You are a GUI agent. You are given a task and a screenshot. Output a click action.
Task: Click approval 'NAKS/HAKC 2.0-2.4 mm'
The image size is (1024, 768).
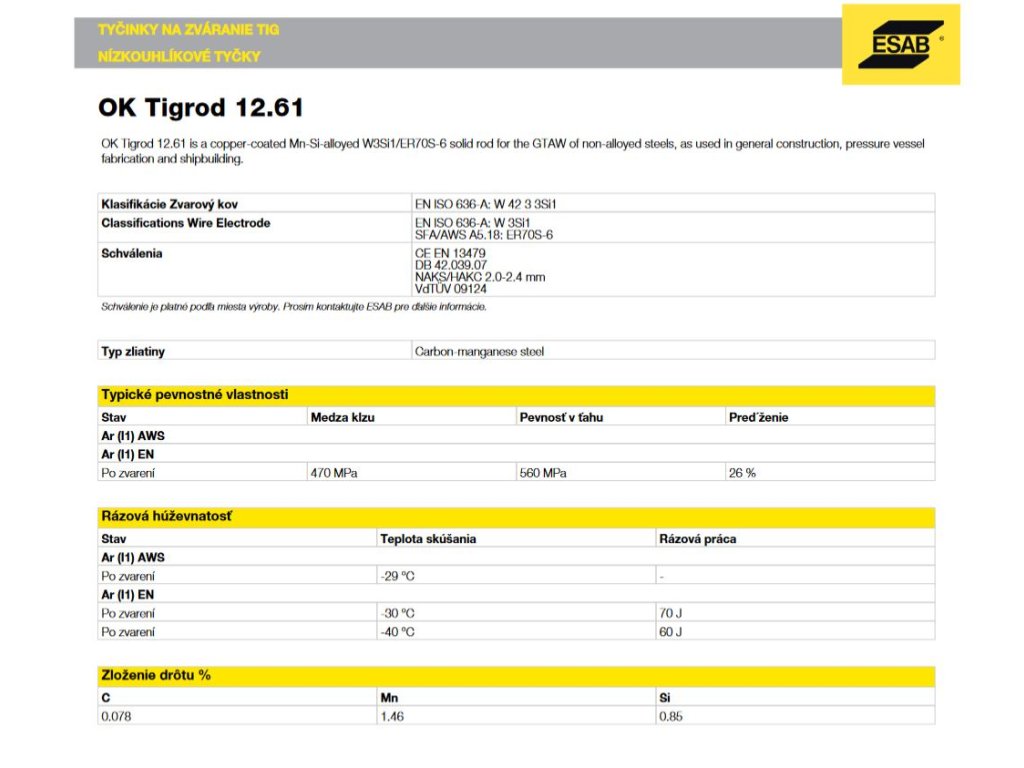click(479, 277)
